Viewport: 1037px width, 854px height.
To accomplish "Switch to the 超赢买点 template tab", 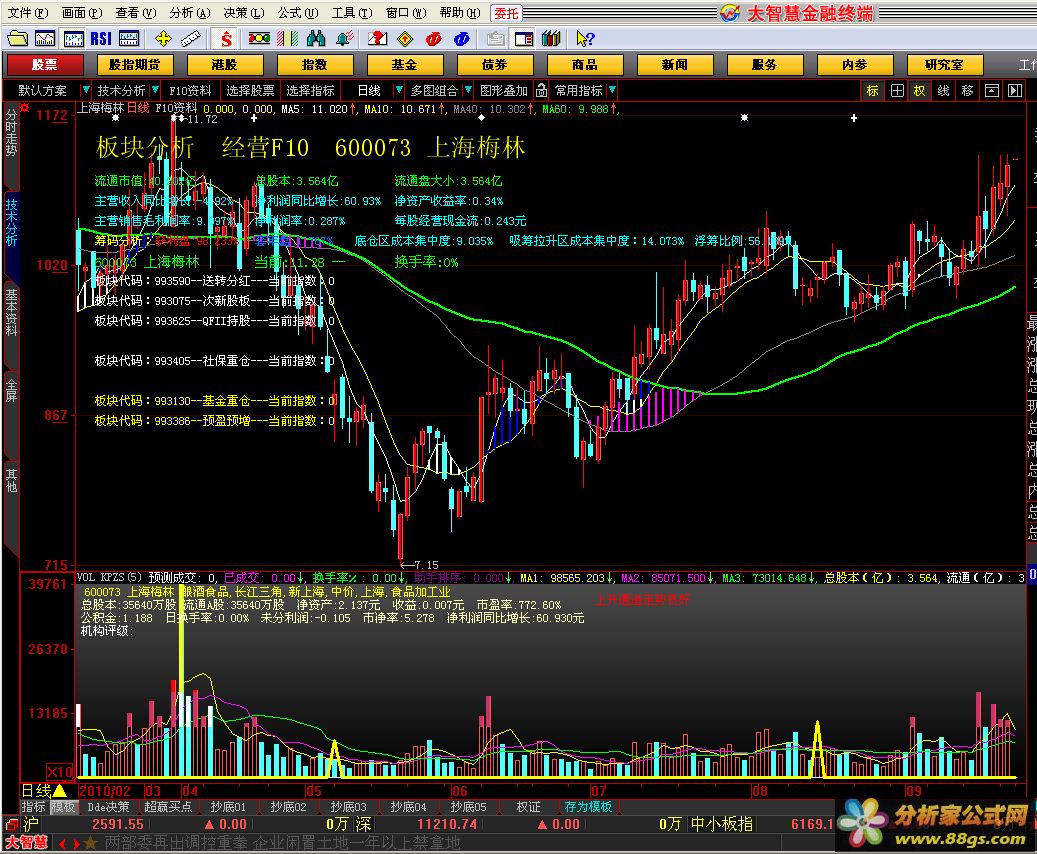I will [x=168, y=806].
